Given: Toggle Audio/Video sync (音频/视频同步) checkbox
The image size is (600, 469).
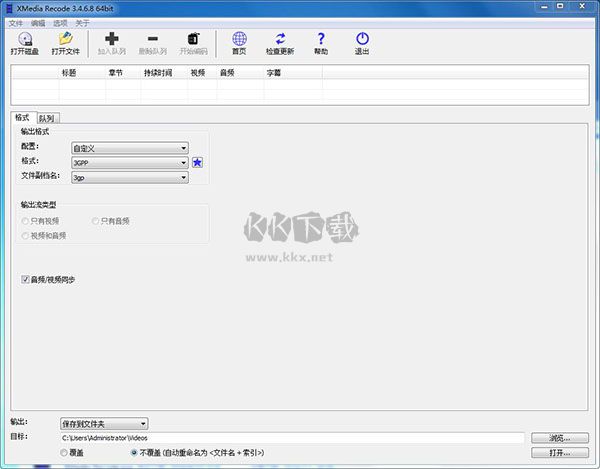Looking at the screenshot, I should click(x=25, y=279).
